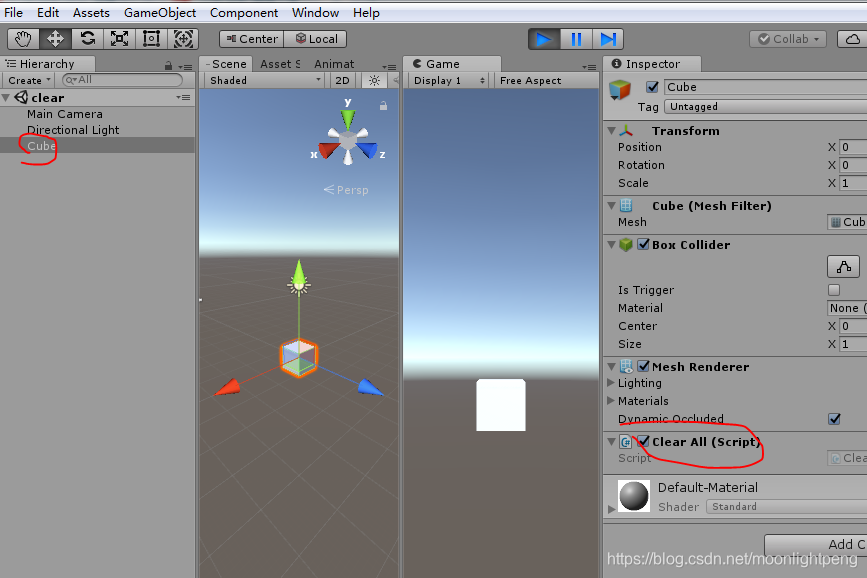This screenshot has width=867, height=578.
Task: Select the Rect transform tool
Action: [x=151, y=39]
